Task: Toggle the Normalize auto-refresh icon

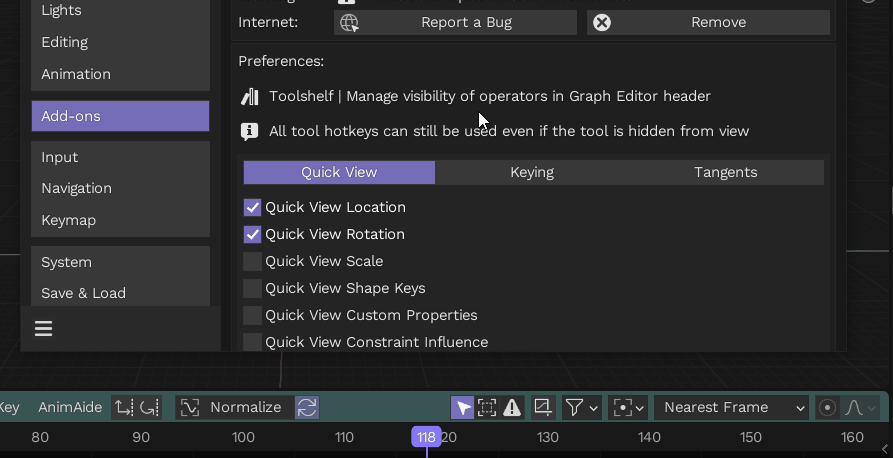Action: click(307, 407)
